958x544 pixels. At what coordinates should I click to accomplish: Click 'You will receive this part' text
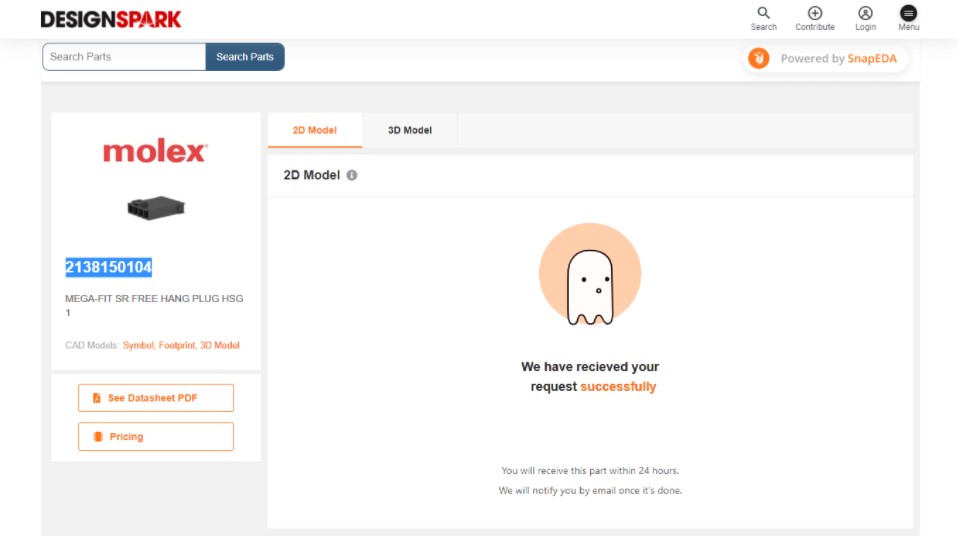[x=590, y=471]
